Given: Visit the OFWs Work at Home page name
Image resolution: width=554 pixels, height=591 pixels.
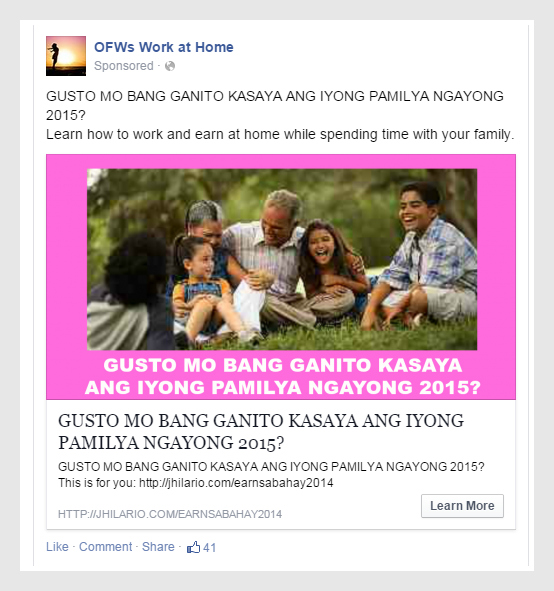Looking at the screenshot, I should click(164, 47).
